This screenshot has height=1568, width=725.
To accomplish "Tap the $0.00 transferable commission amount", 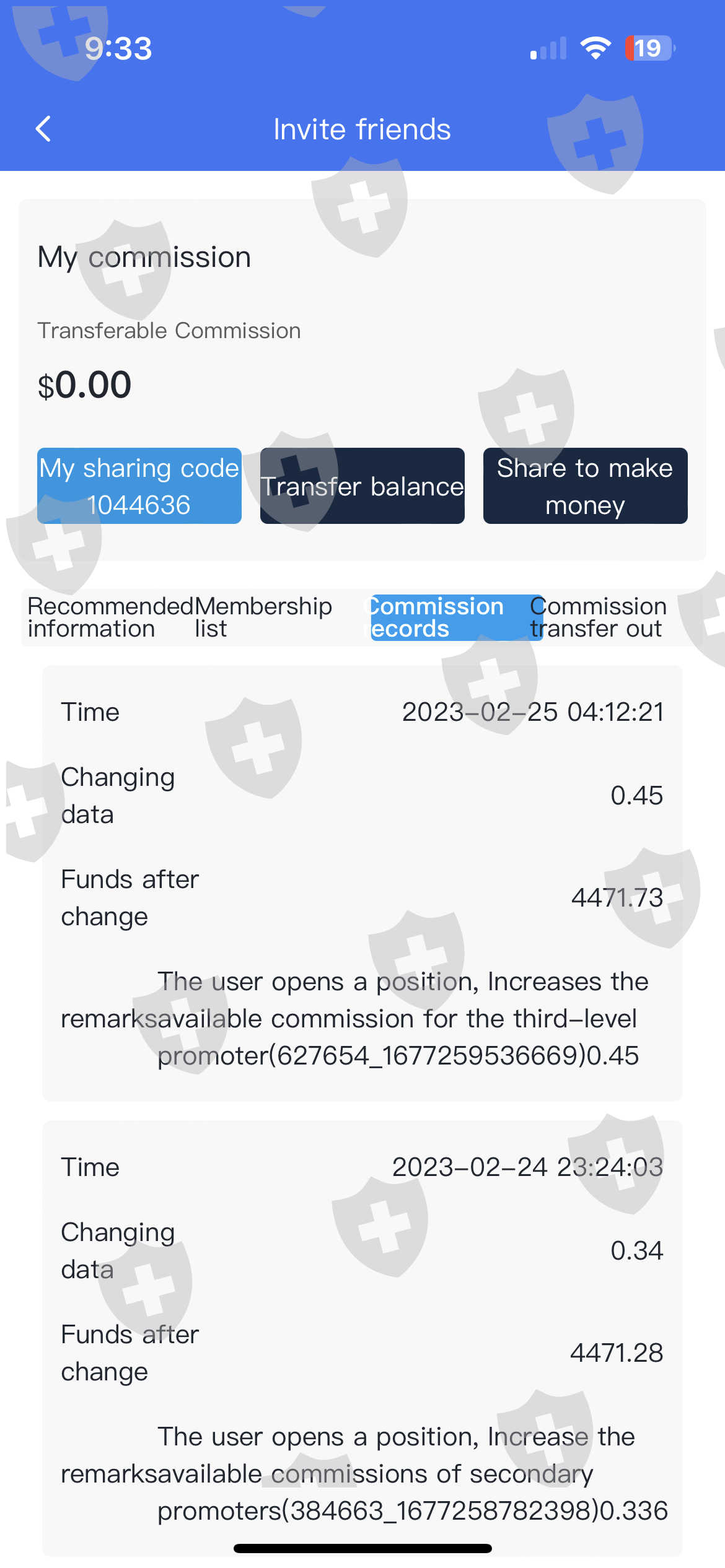I will click(85, 385).
